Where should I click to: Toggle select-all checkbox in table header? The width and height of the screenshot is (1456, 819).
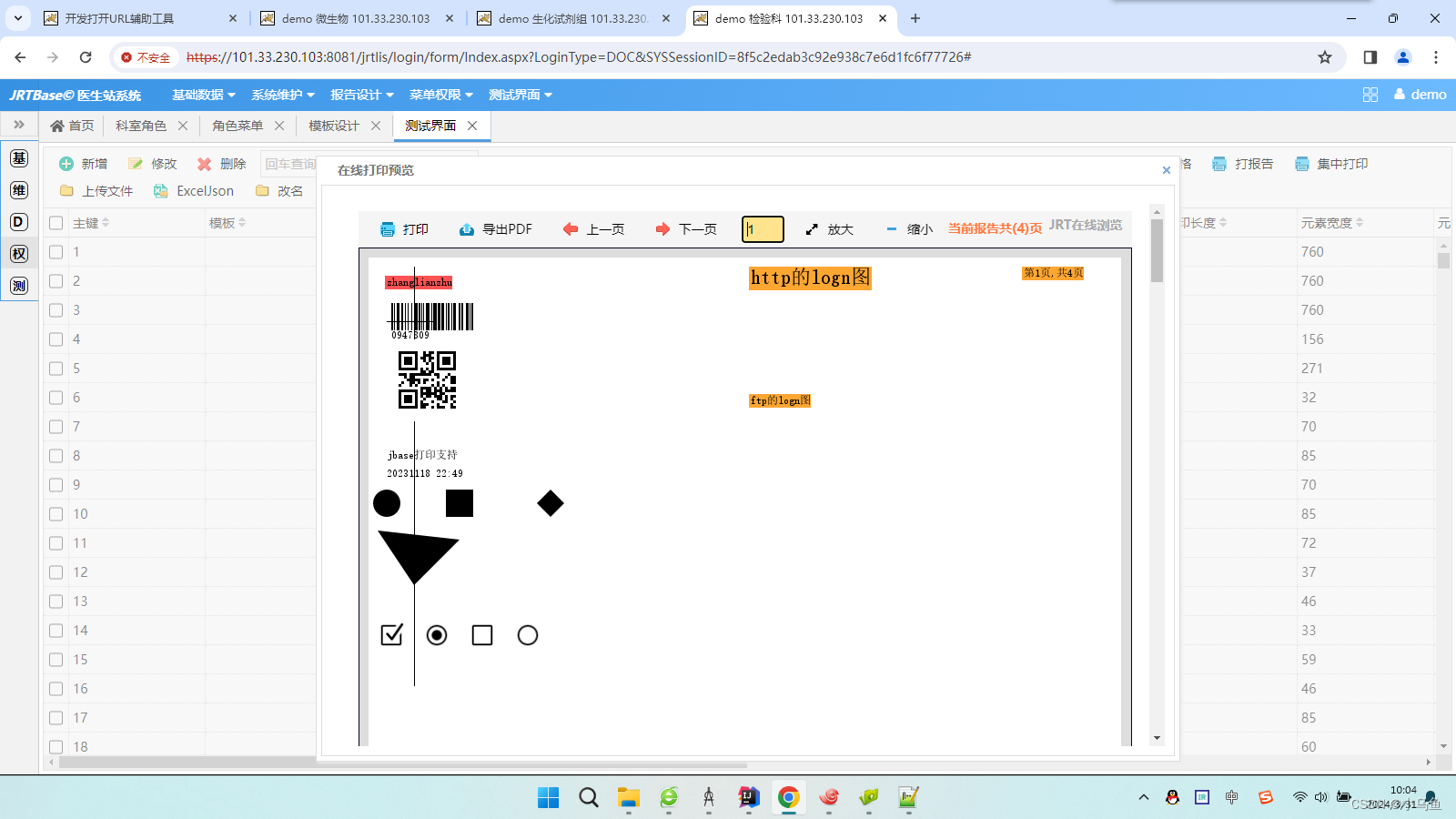[x=56, y=223]
